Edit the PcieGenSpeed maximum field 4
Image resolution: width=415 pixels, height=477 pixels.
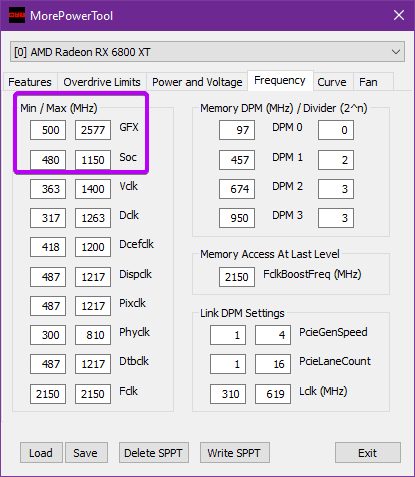click(x=273, y=335)
